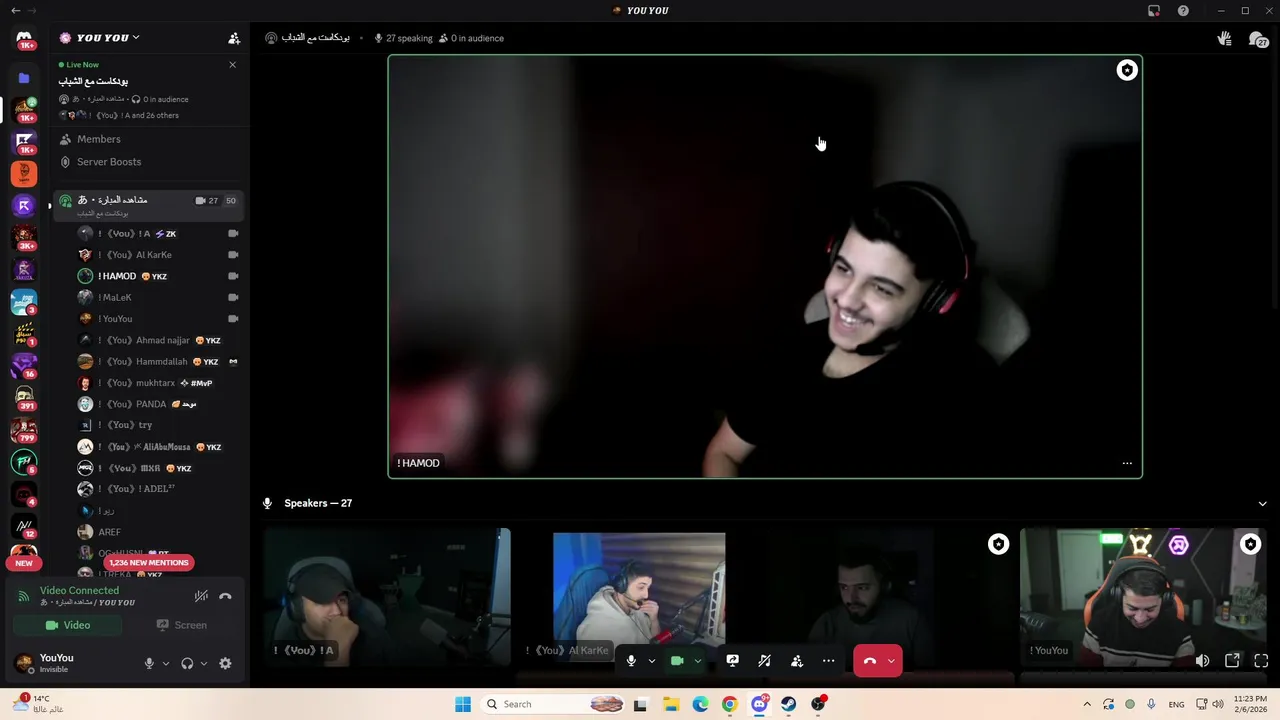
Task: Select Ahmad najjar in the speaker list
Action: (x=160, y=340)
